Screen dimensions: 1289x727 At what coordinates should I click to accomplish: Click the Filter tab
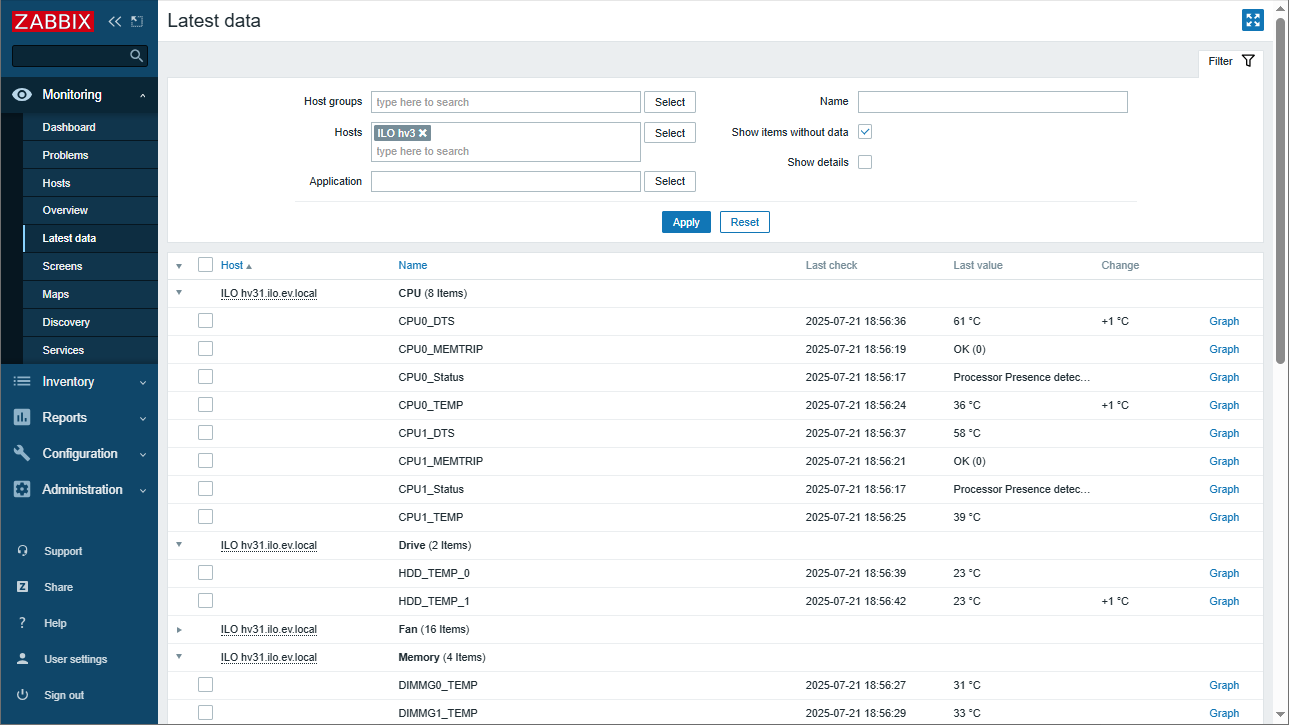click(x=1231, y=61)
